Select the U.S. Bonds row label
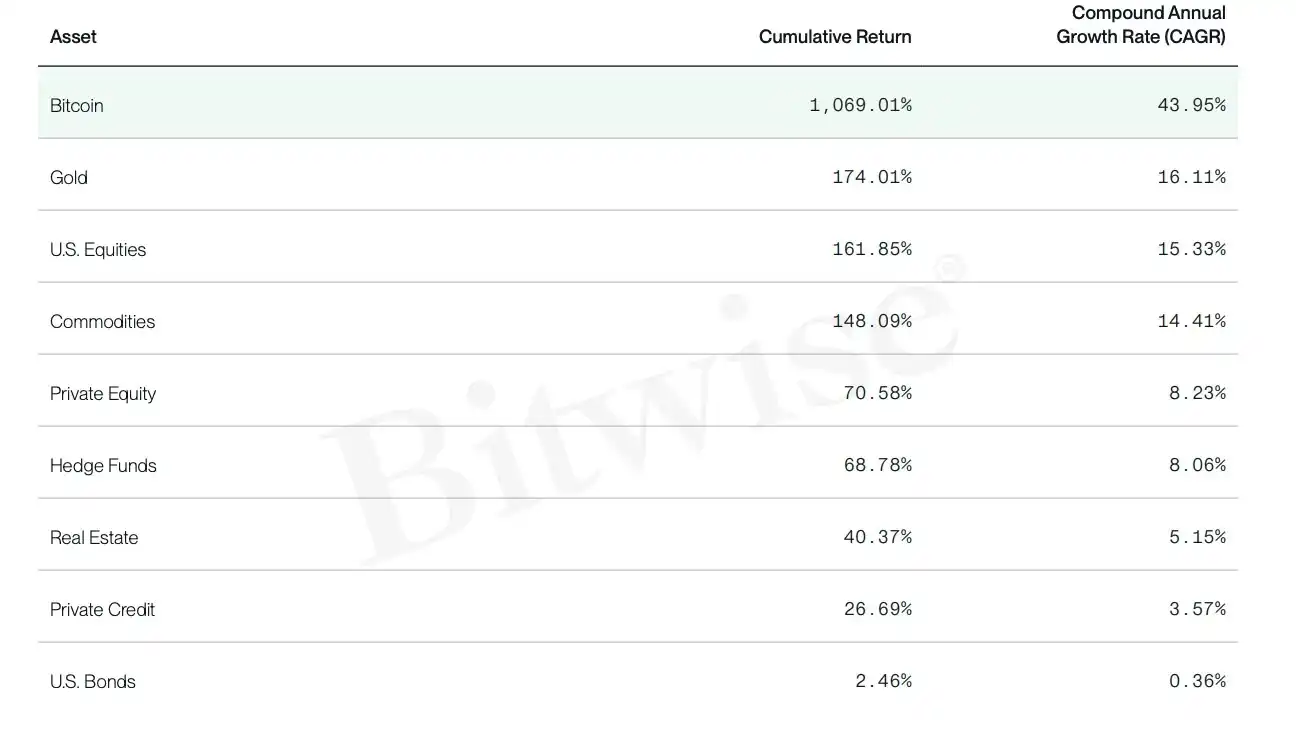Image resolution: width=1296 pixels, height=736 pixels. pos(93,681)
